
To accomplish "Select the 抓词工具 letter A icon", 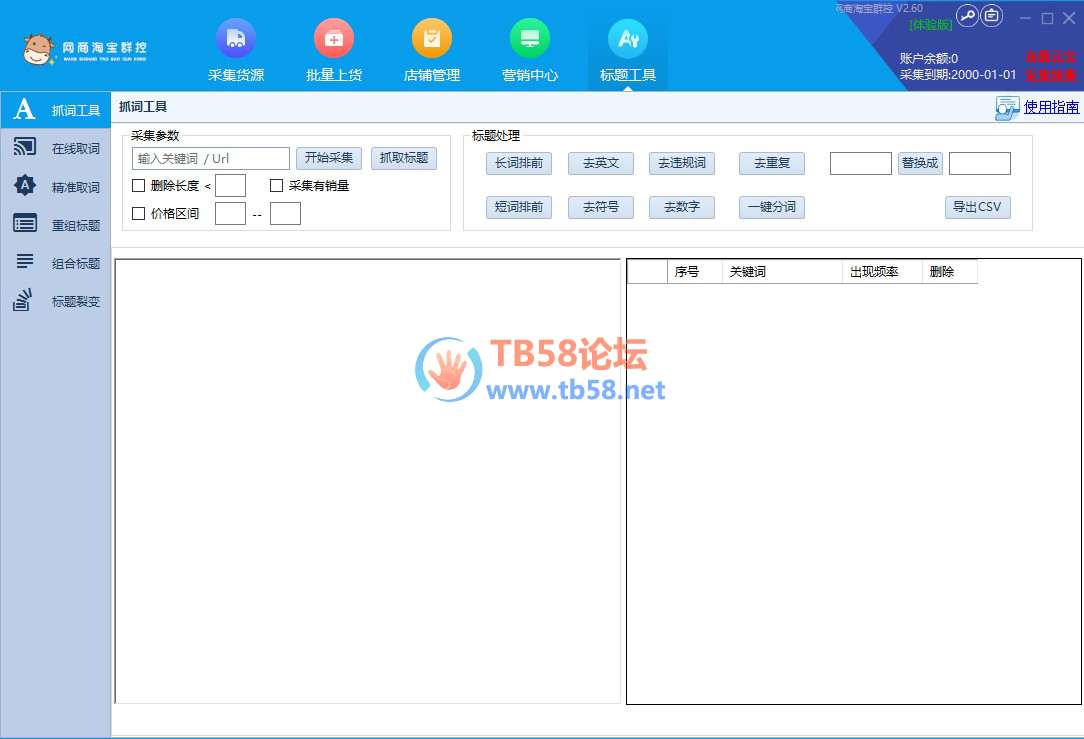I will [24, 109].
